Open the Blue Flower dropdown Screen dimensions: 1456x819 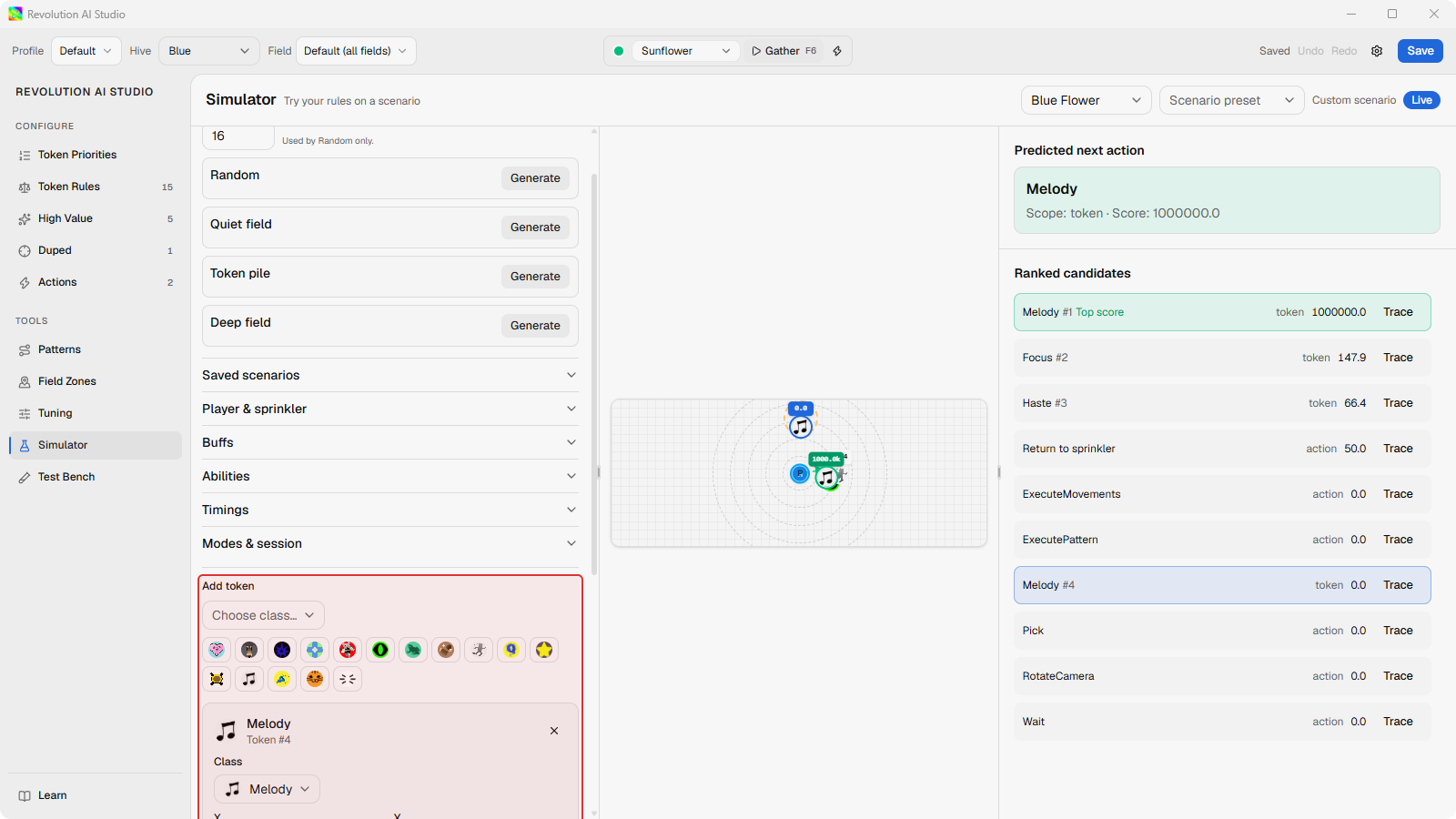pos(1086,100)
